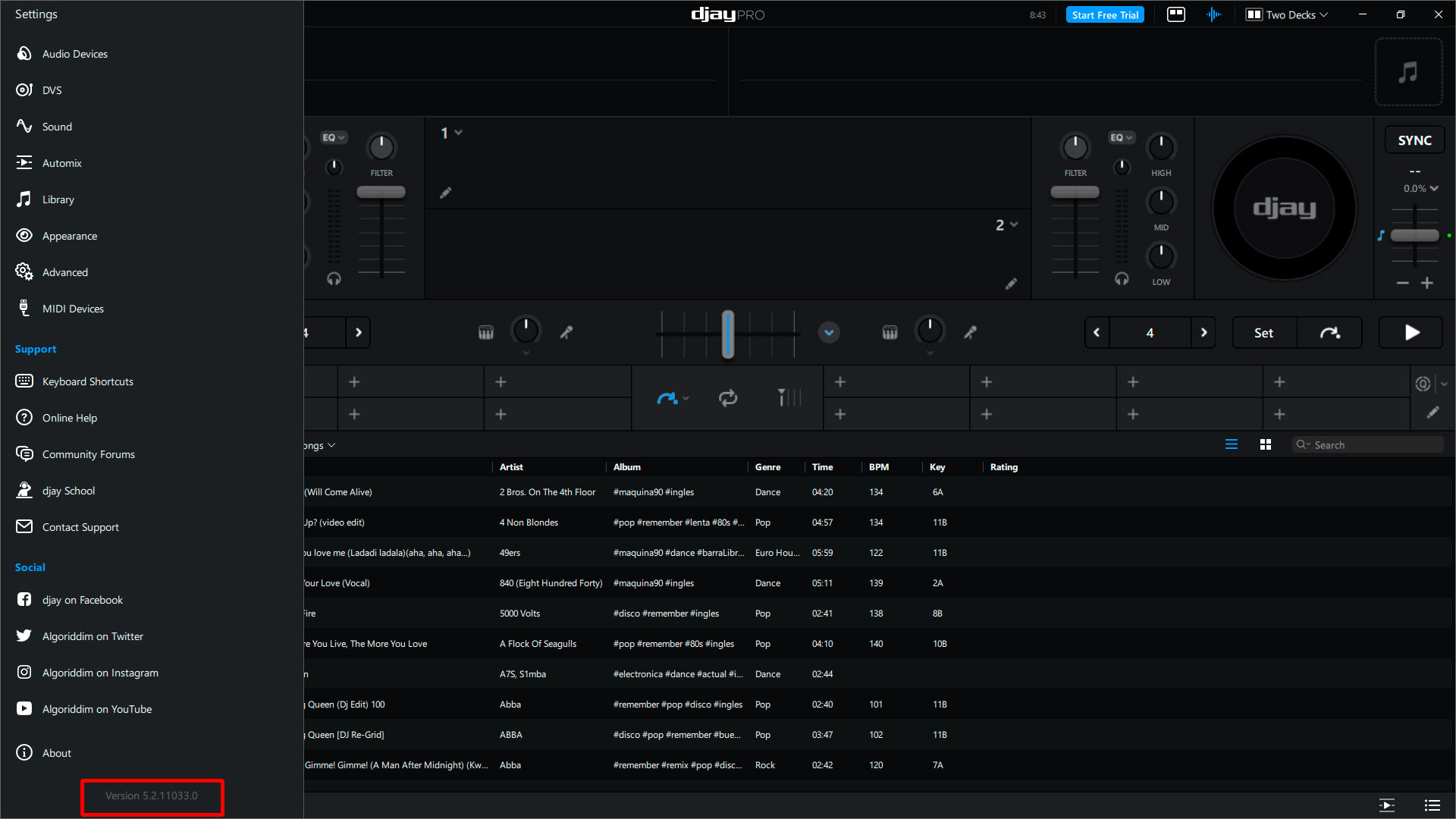Image resolution: width=1456 pixels, height=819 pixels.
Task: Switch library to list view icon
Action: 1232,445
